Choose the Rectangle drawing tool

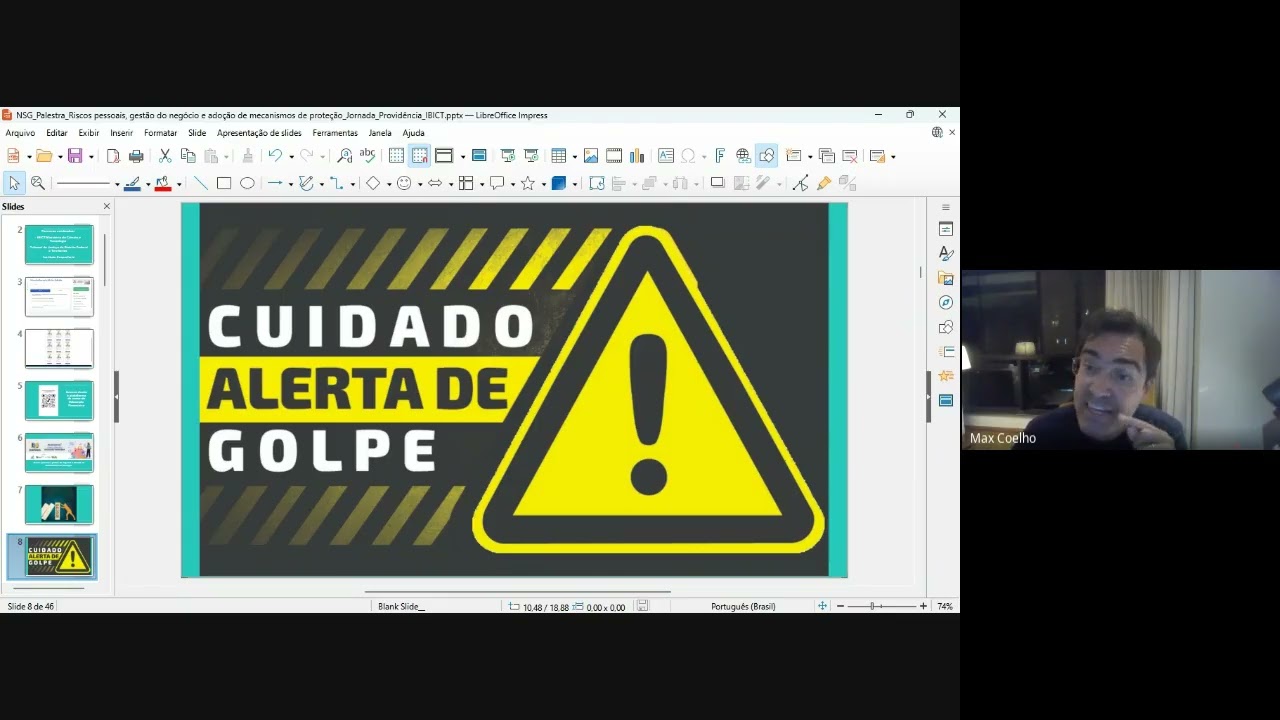coord(224,183)
